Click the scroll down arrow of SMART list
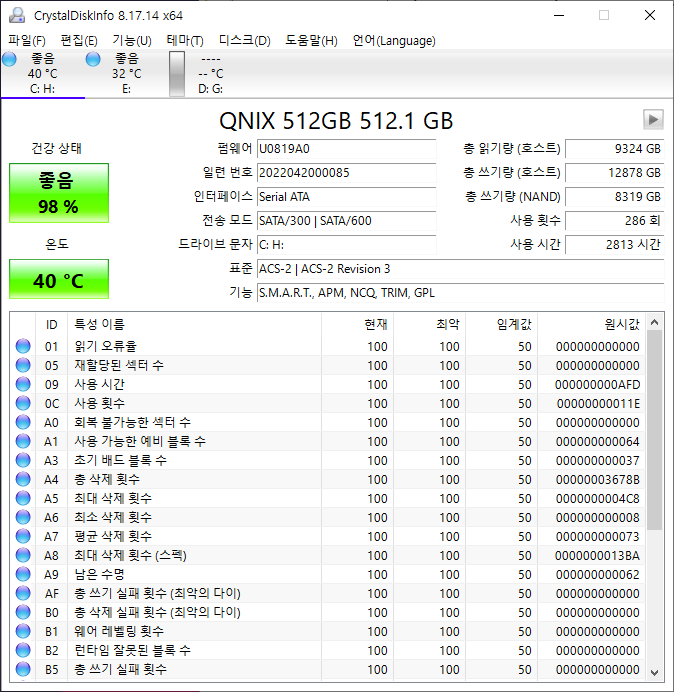This screenshot has height=692, width=674. pyautogui.click(x=655, y=672)
